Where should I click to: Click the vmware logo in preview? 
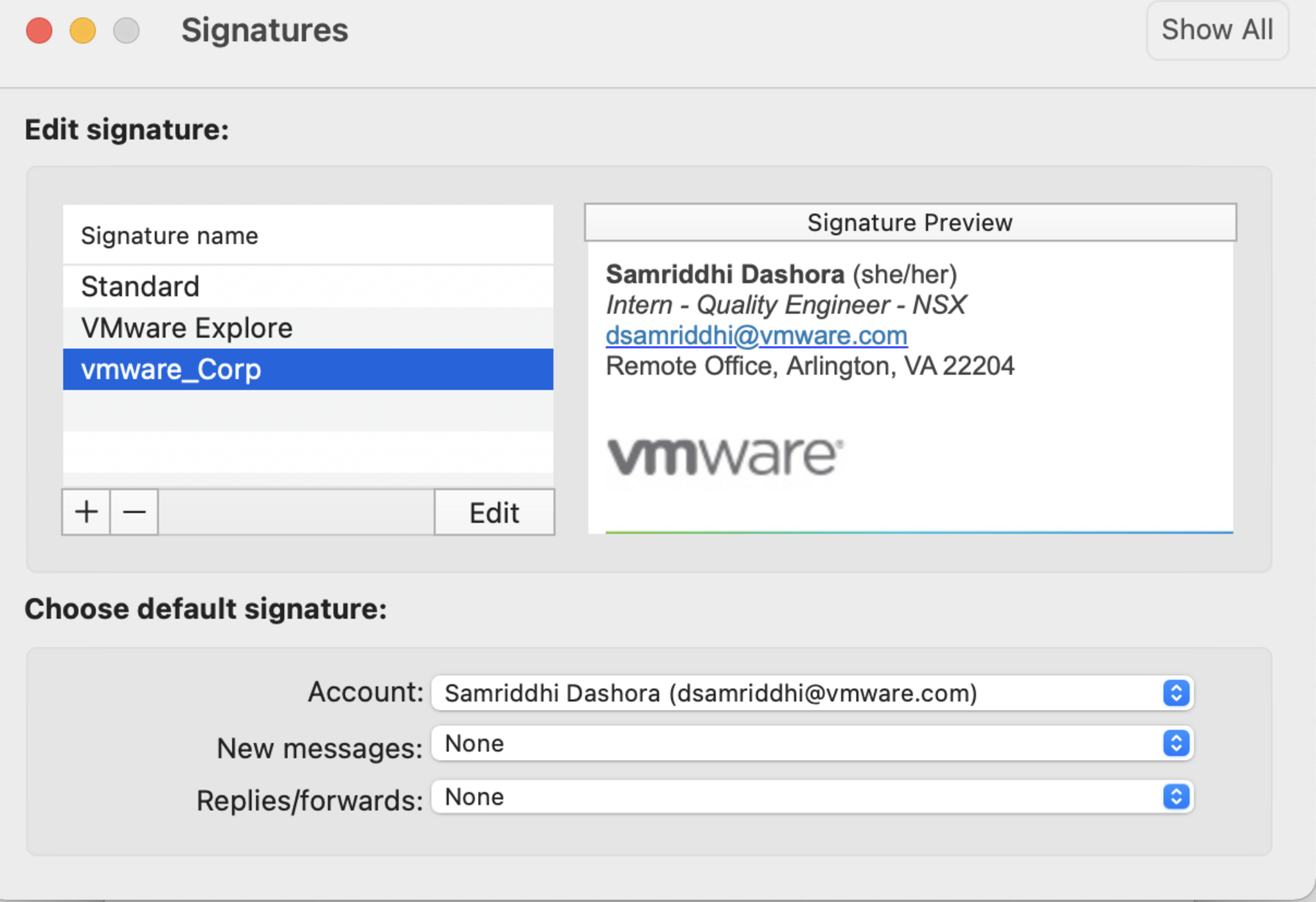725,457
